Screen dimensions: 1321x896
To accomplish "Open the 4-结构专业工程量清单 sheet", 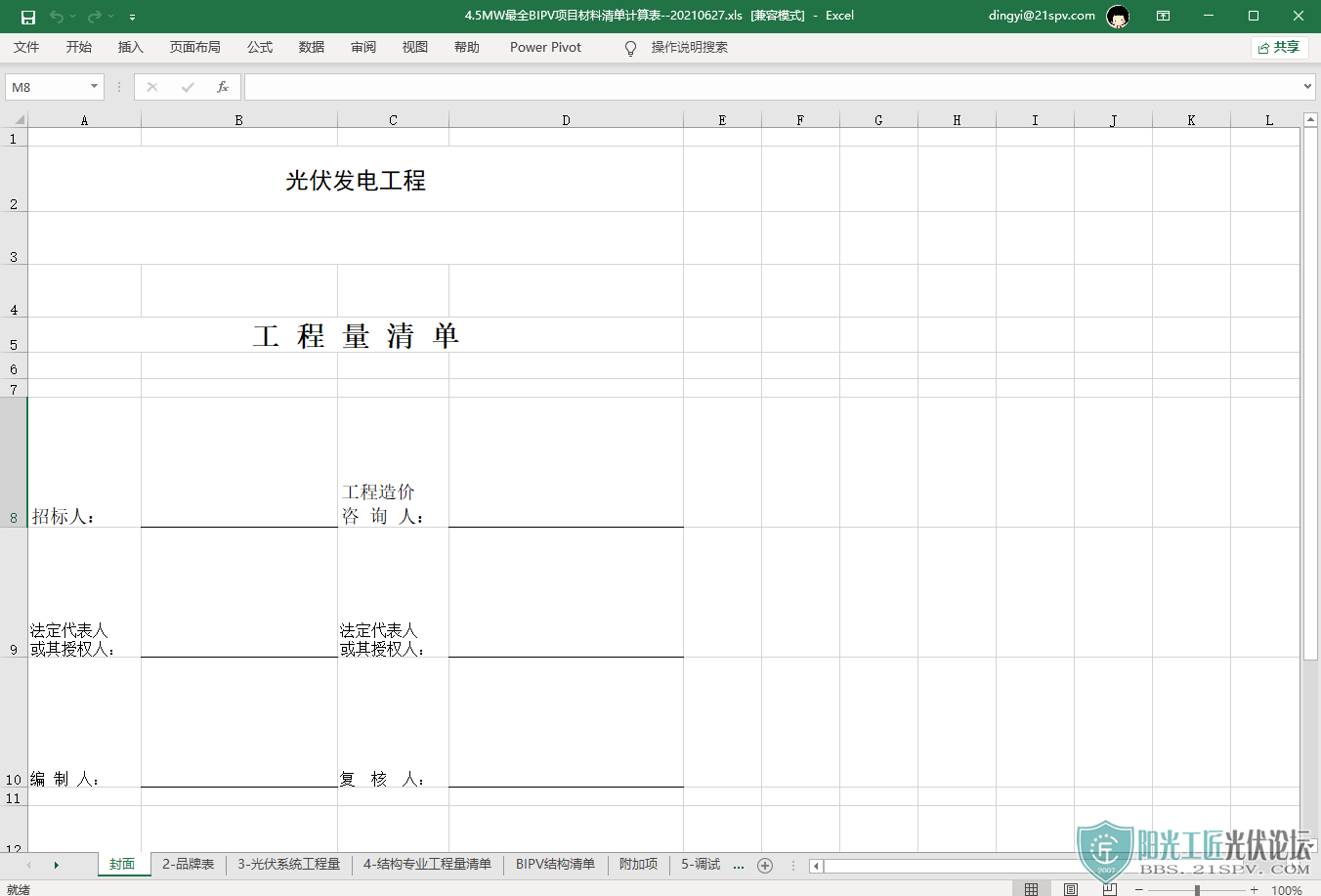I will click(428, 864).
